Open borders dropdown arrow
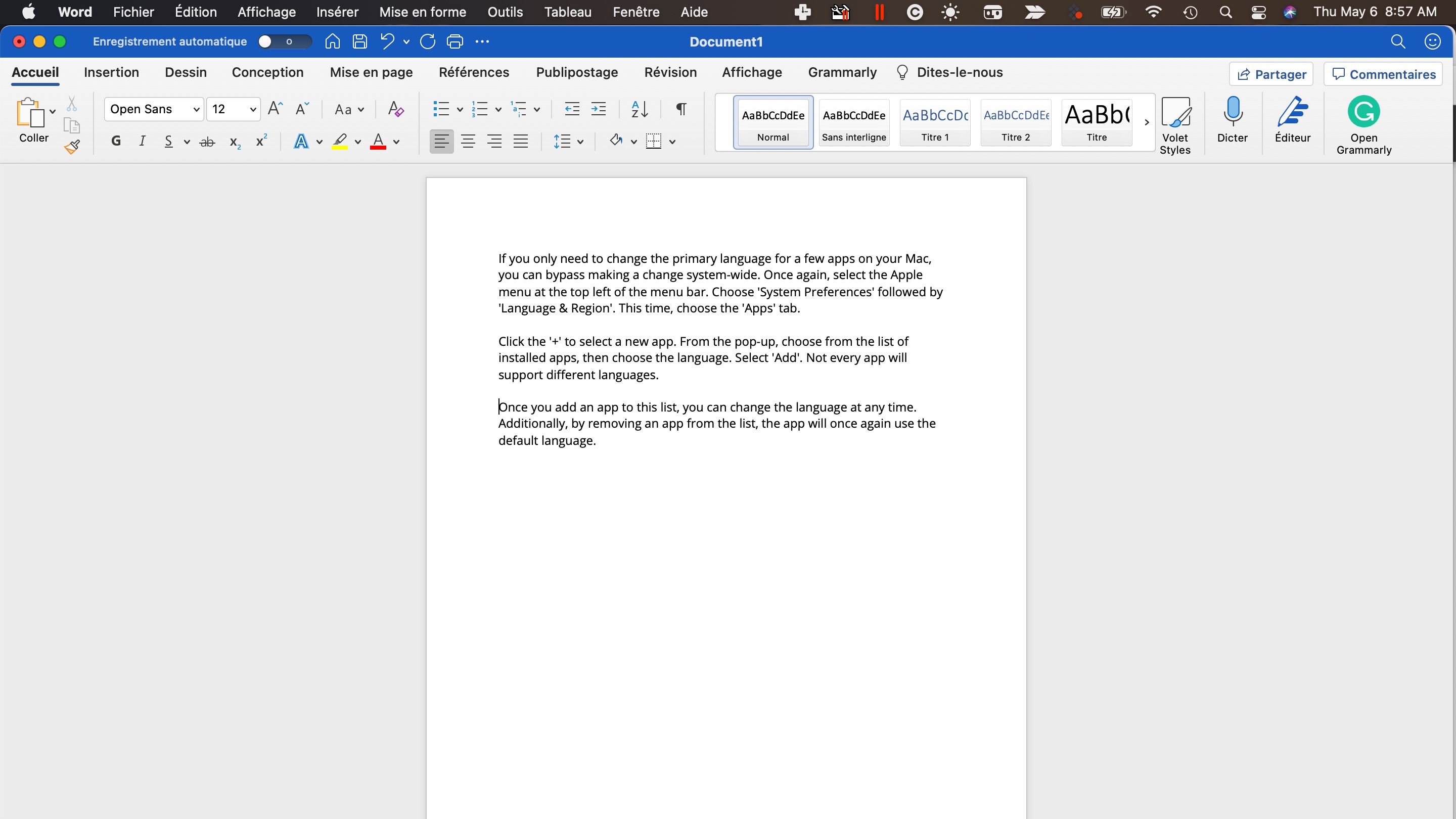1456x819 pixels. [672, 142]
